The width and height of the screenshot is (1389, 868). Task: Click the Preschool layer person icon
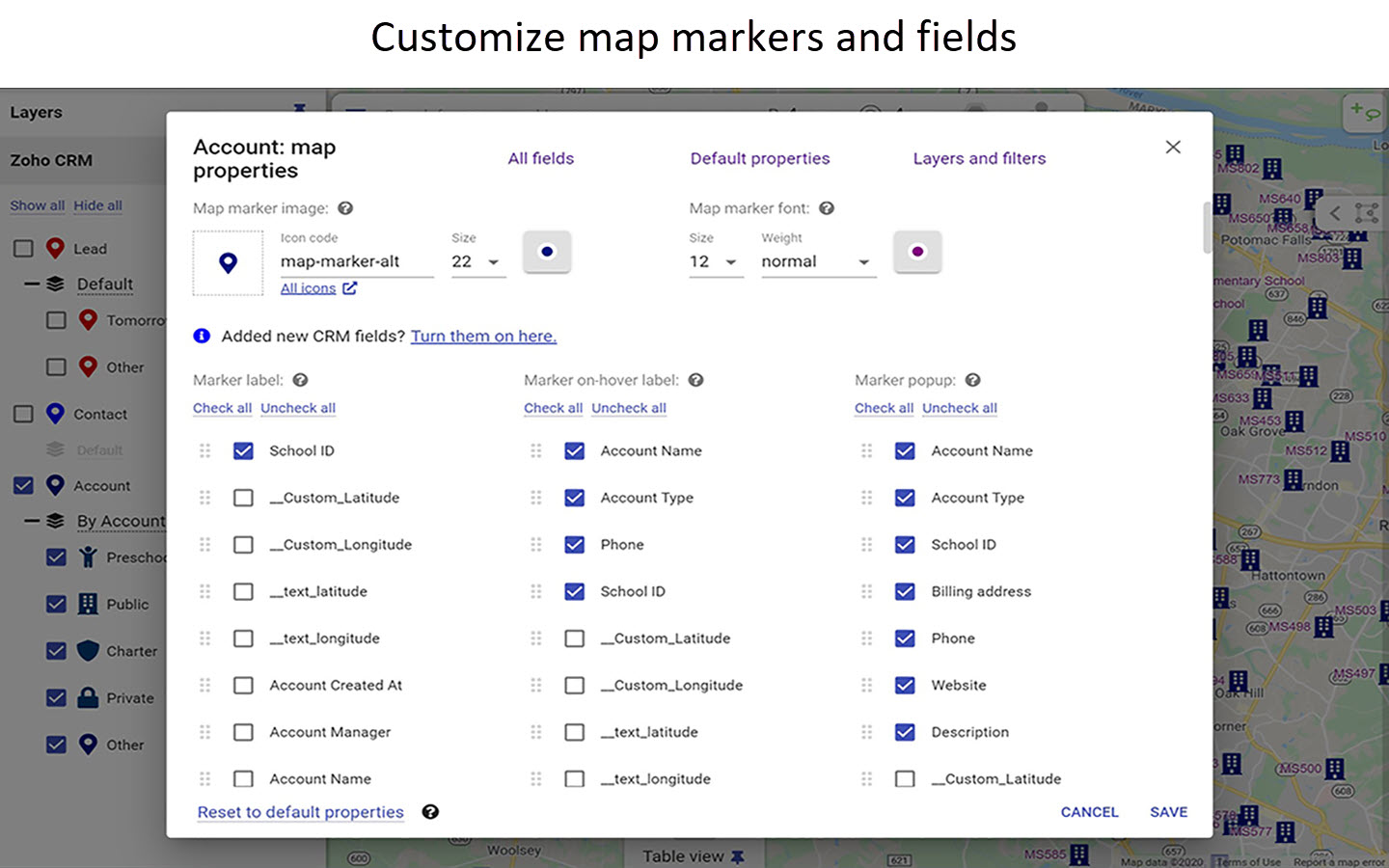[89, 556]
